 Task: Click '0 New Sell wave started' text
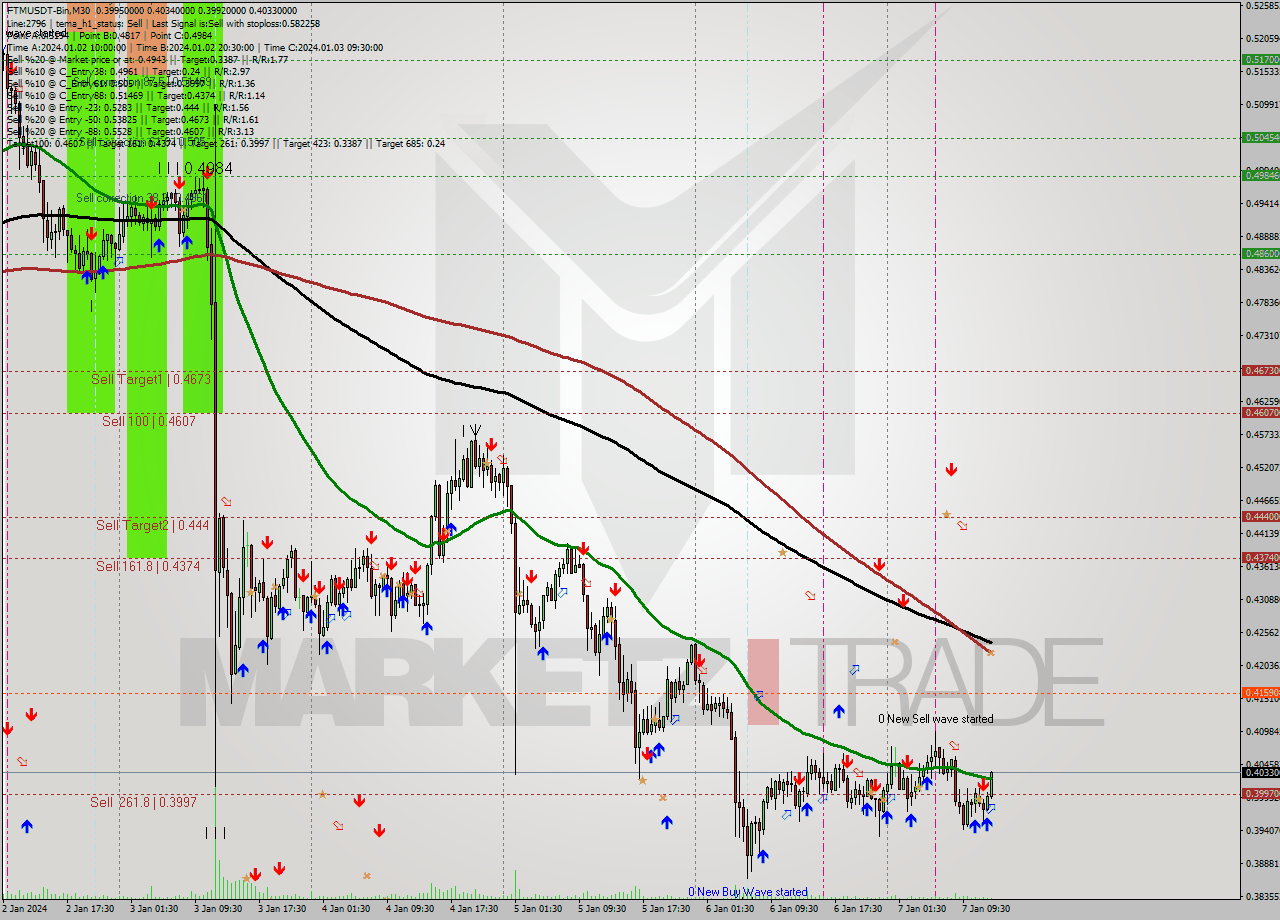(x=936, y=719)
